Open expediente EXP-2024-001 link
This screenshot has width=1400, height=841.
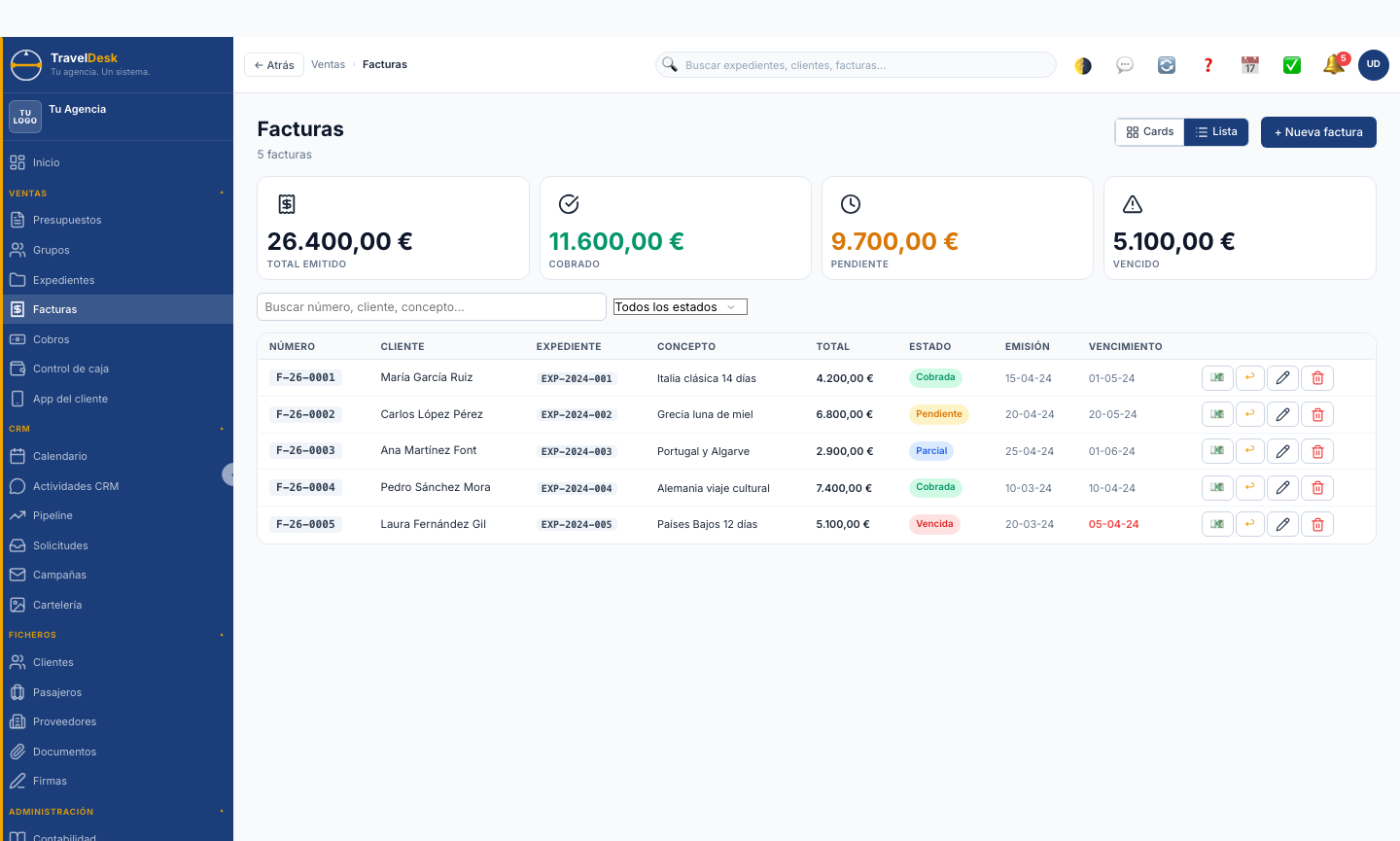577,379
